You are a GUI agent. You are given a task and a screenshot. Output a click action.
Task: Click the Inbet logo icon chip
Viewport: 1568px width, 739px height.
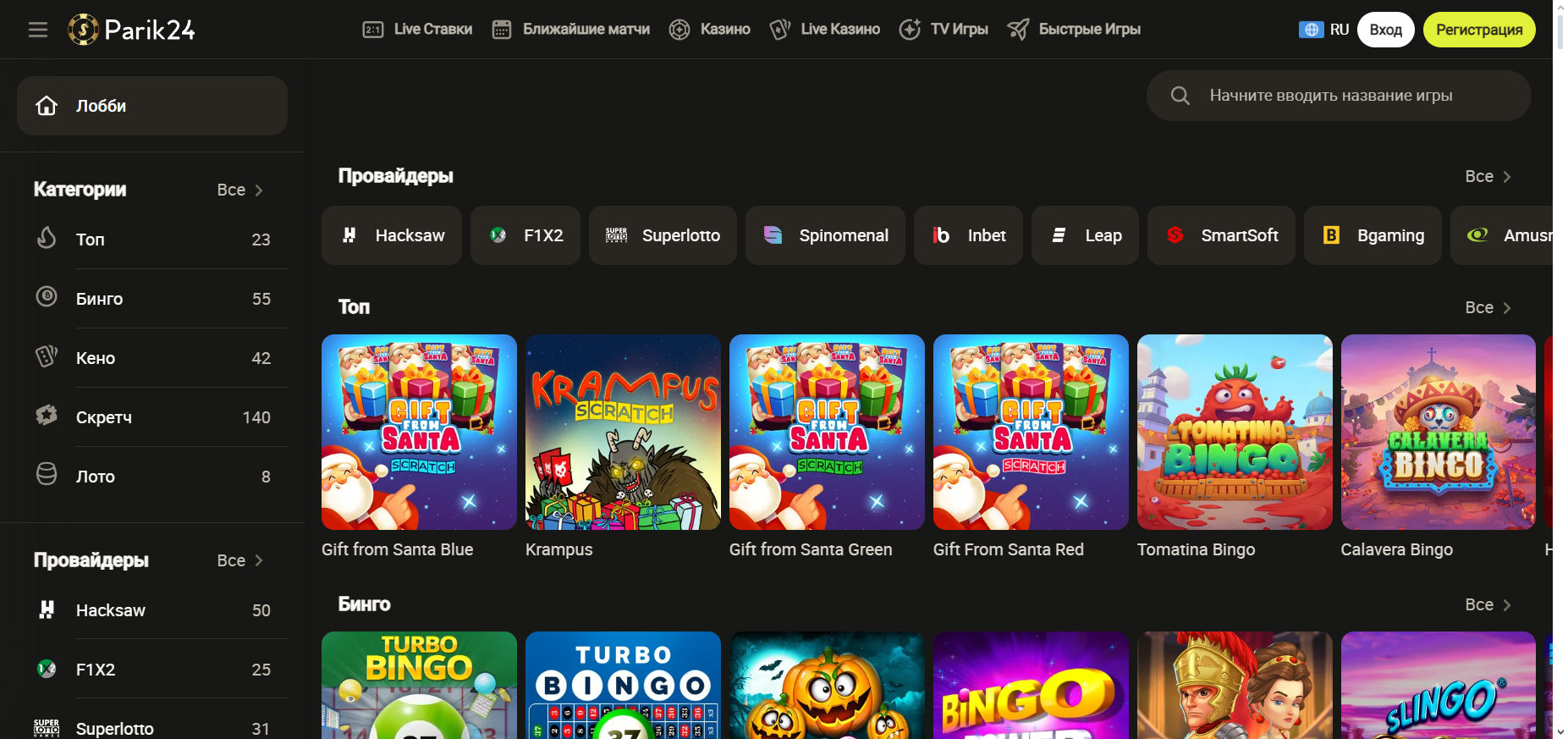[x=941, y=235]
